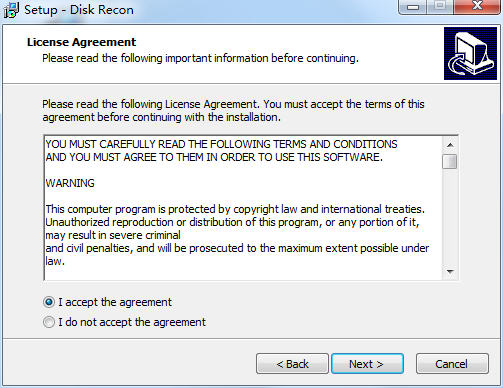The width and height of the screenshot is (503, 388).
Task: Click the License Agreement heading
Action: click(81, 42)
